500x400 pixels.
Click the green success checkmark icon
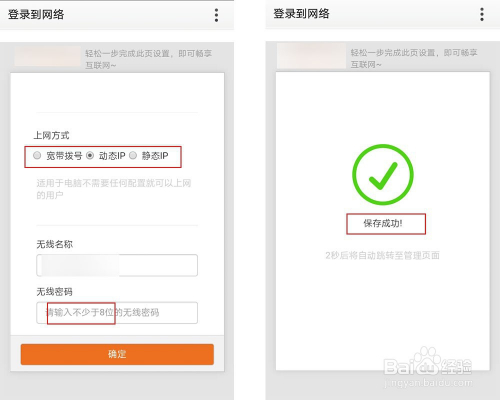[x=383, y=174]
